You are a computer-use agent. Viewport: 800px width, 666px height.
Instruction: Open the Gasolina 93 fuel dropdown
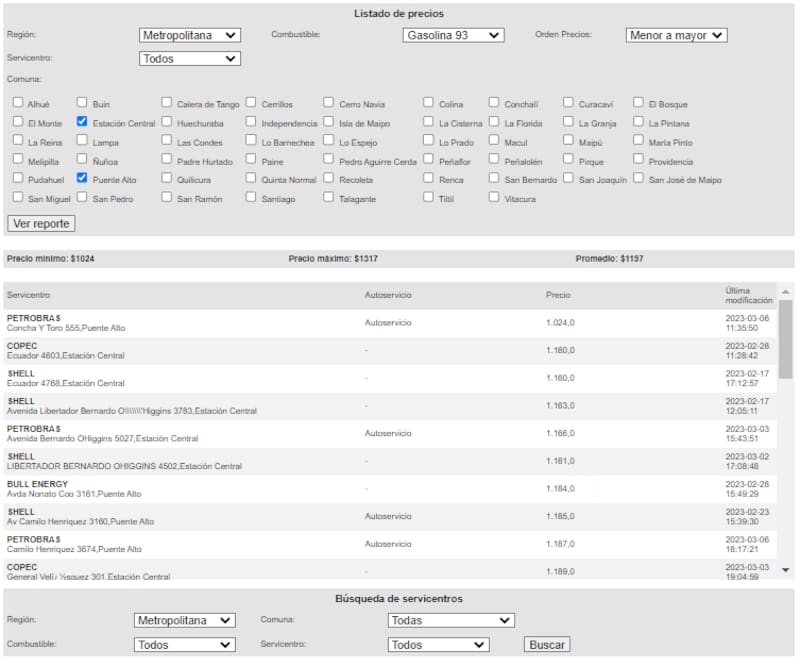click(x=453, y=35)
